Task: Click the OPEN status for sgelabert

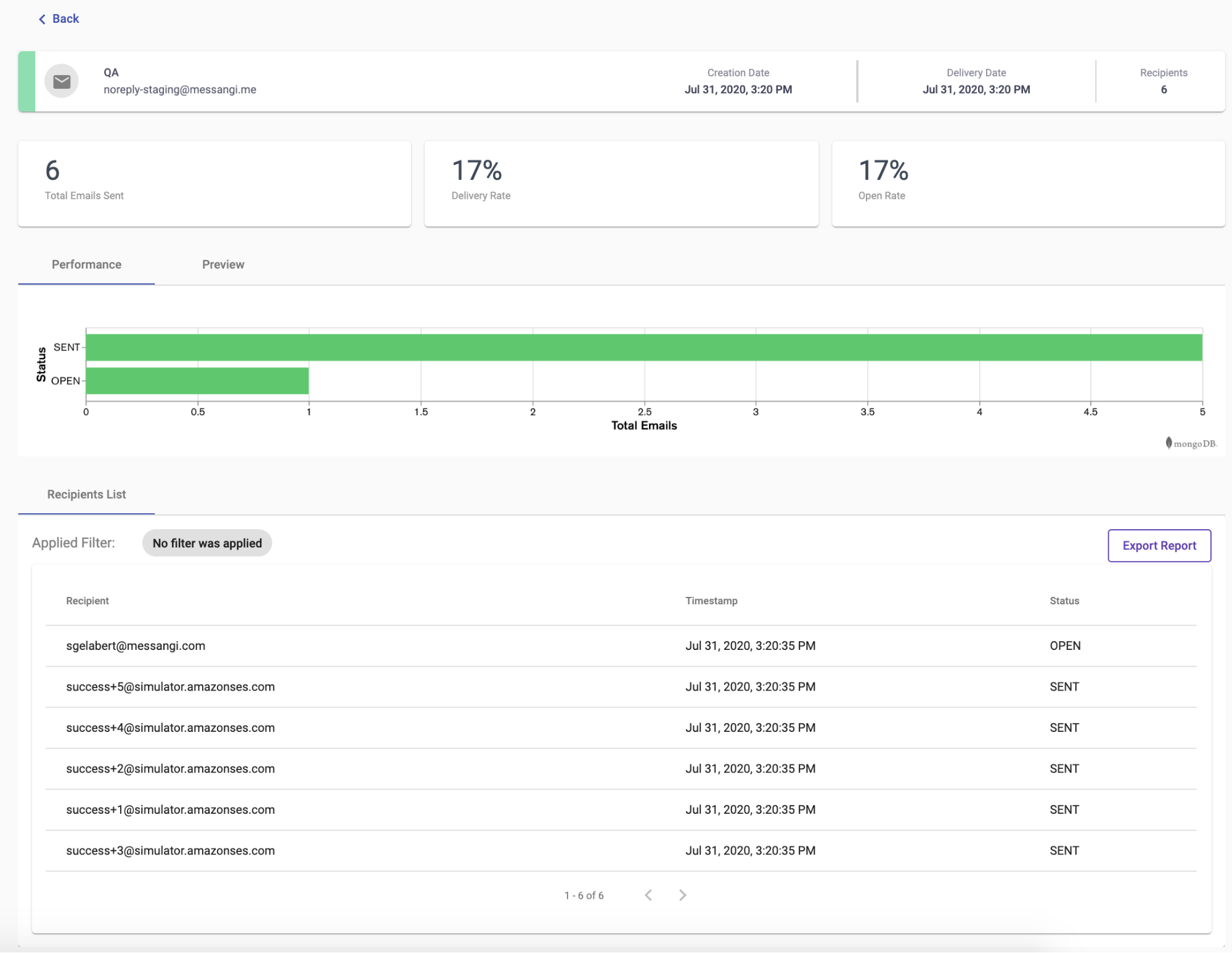Action: tap(1065, 646)
